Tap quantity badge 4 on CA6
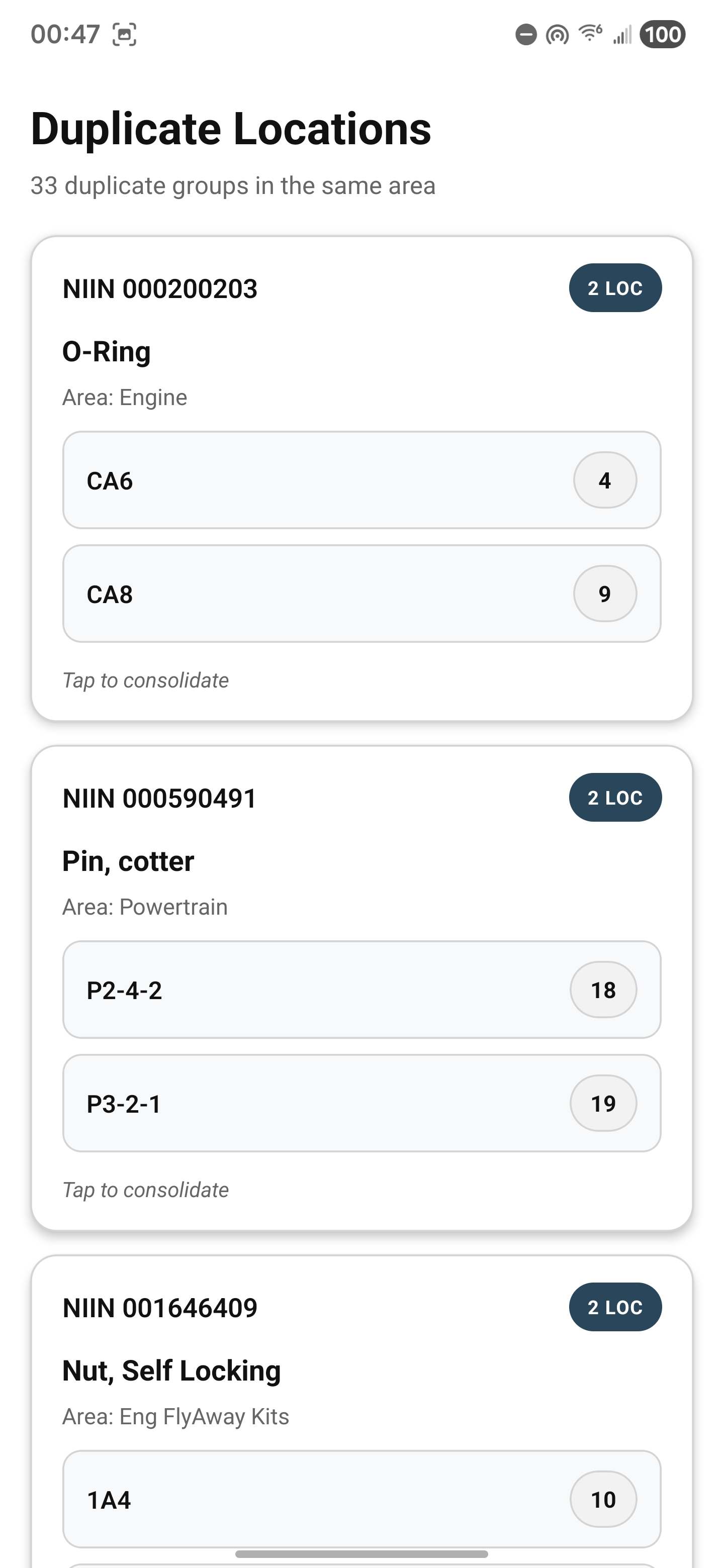The width and height of the screenshot is (724, 1568). tap(605, 480)
